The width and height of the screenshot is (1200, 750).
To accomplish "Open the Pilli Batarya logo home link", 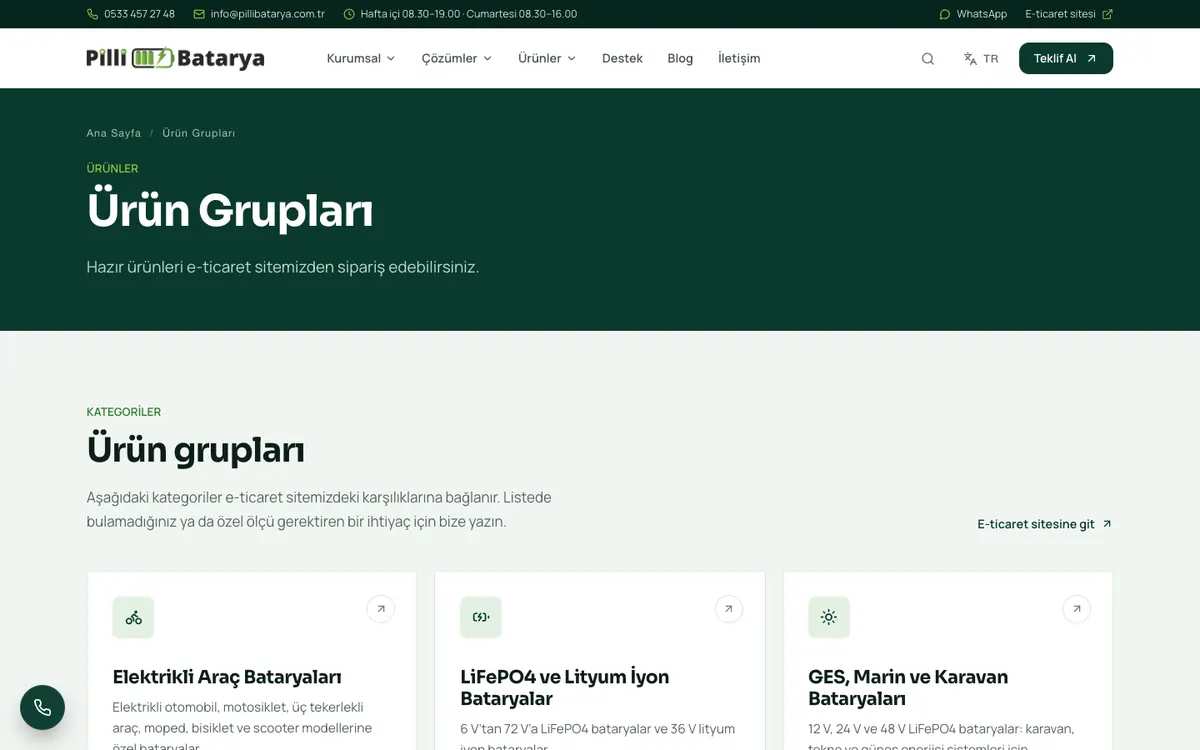I will [176, 58].
